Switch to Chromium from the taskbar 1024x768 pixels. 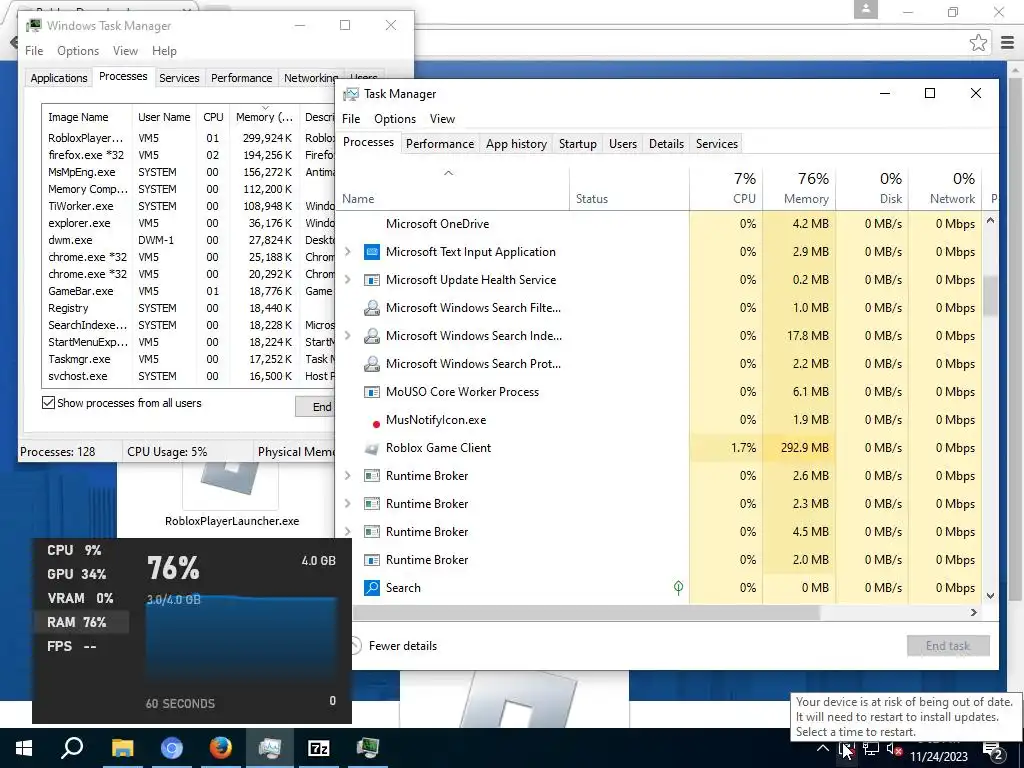[172, 748]
